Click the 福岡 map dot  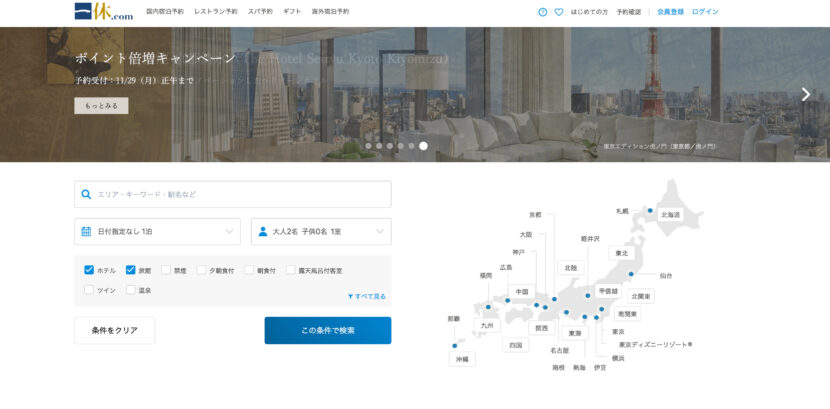point(488,307)
